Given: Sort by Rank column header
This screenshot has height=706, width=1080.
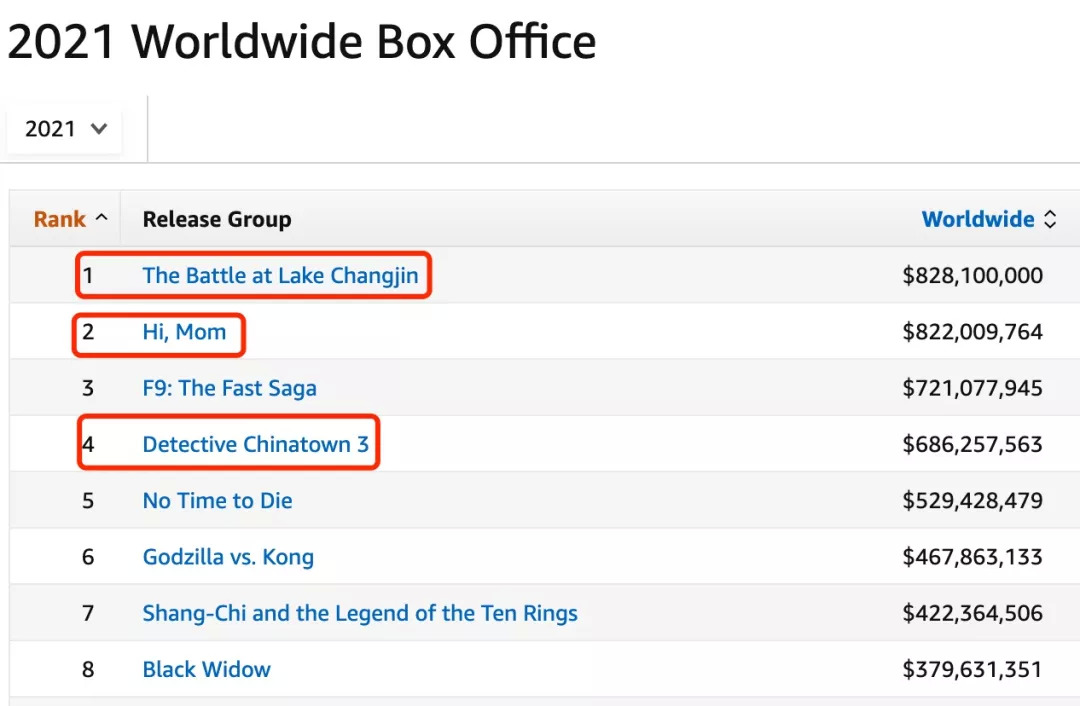Looking at the screenshot, I should pyautogui.click(x=59, y=220).
